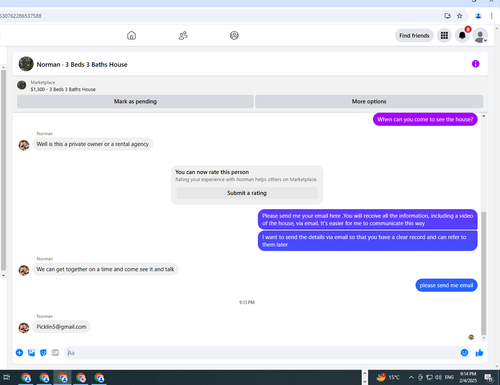Switch to the first Chrome taskbar icon
Viewport: 500px width, 385px height.
(x=26, y=378)
